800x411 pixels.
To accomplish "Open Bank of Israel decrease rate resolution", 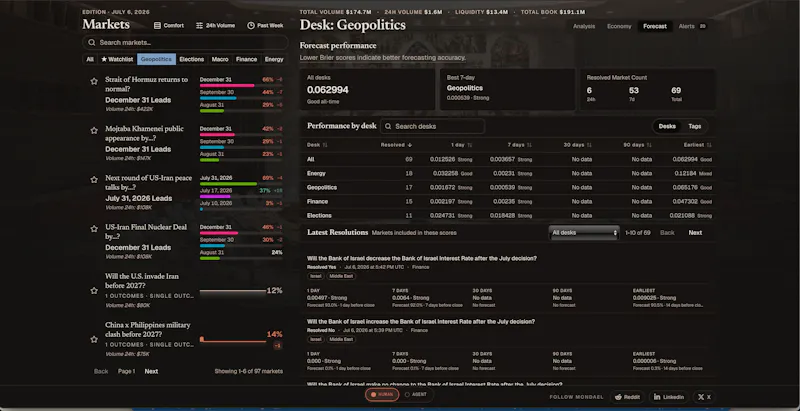I will (421, 259).
